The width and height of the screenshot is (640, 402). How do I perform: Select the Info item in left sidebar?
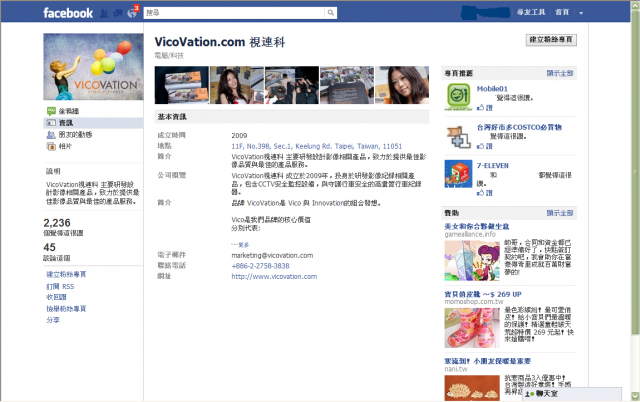[x=93, y=123]
